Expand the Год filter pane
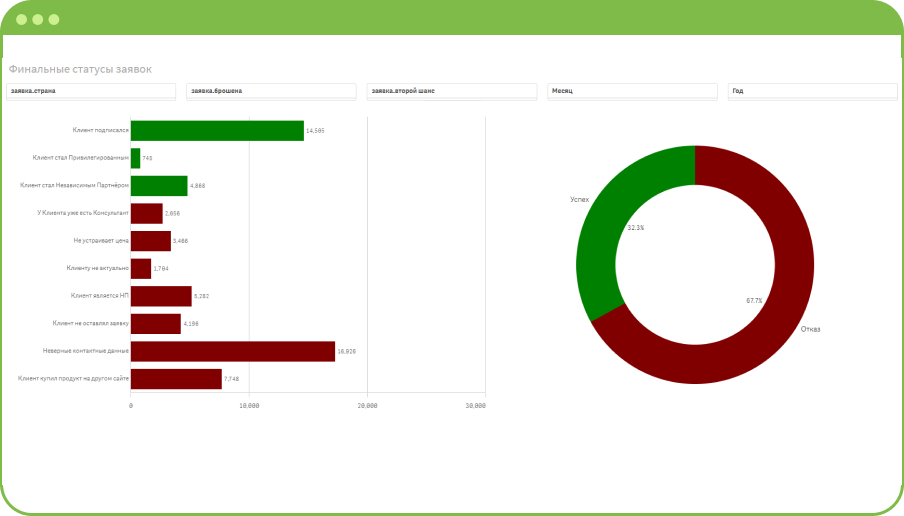904x516 pixels. (x=812, y=91)
